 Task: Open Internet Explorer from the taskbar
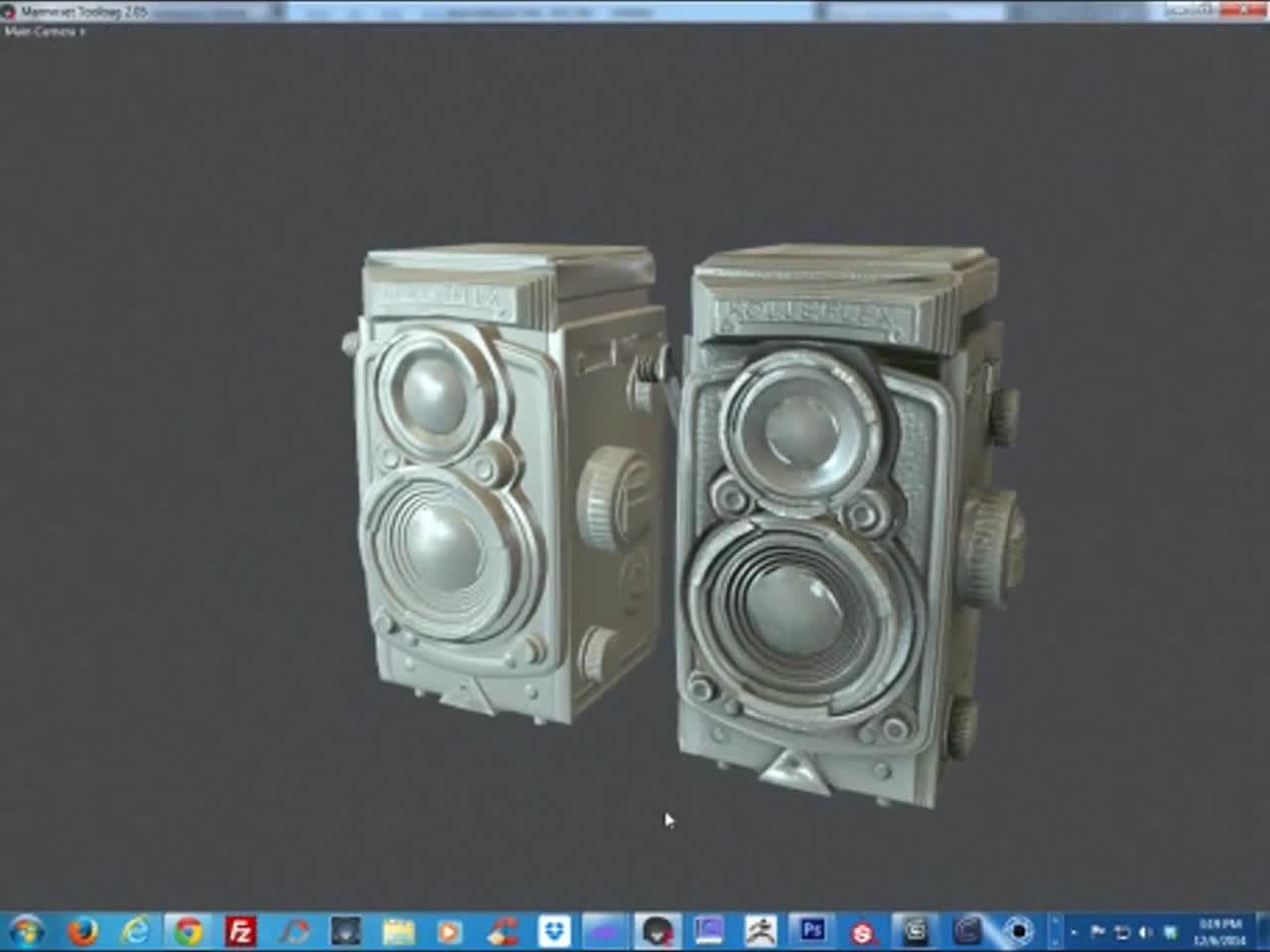click(x=136, y=931)
